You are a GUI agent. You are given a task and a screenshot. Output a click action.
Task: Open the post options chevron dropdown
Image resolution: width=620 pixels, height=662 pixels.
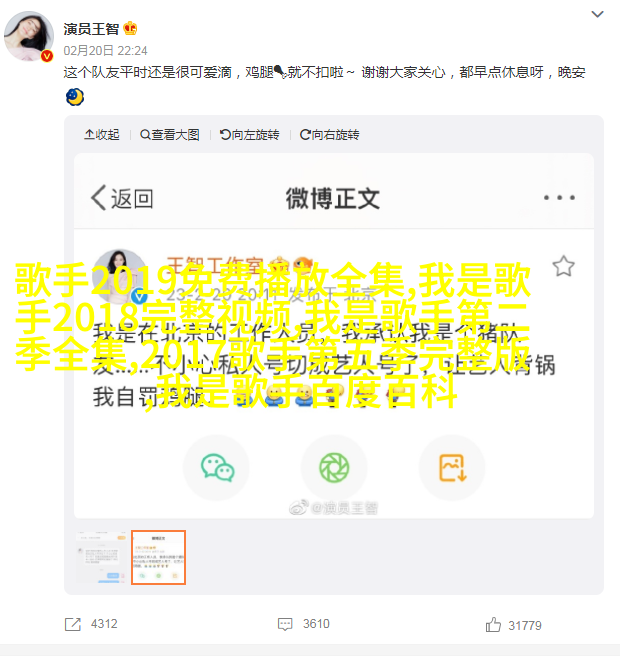[597, 14]
